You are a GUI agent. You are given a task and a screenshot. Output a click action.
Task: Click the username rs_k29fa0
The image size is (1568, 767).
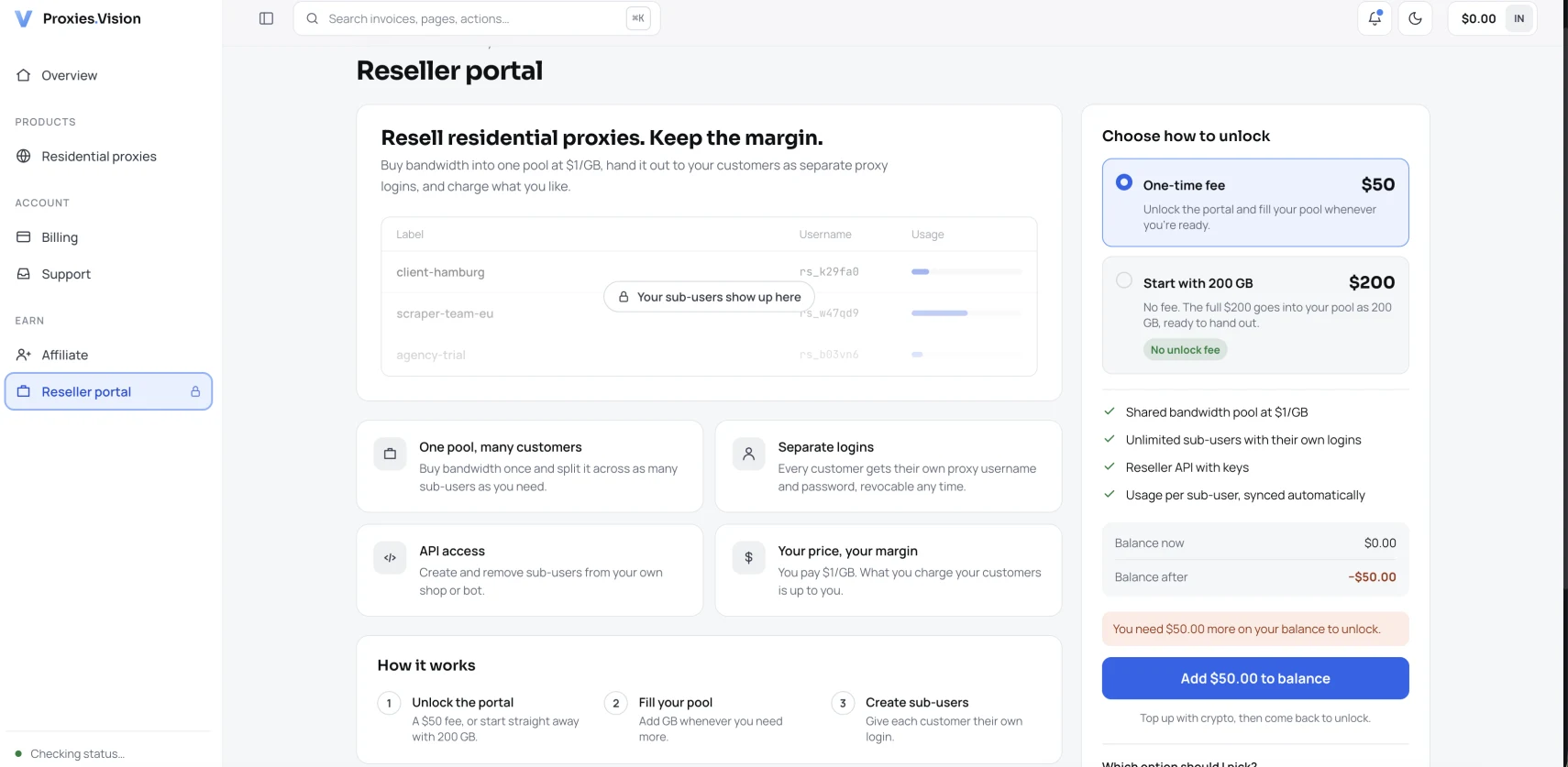click(x=829, y=272)
